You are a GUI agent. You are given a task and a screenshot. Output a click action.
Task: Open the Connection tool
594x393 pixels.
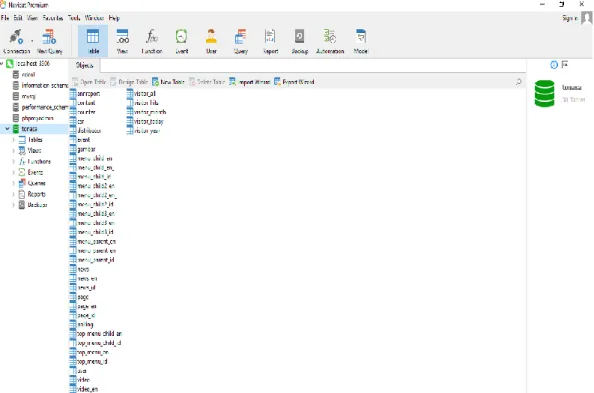coord(16,41)
